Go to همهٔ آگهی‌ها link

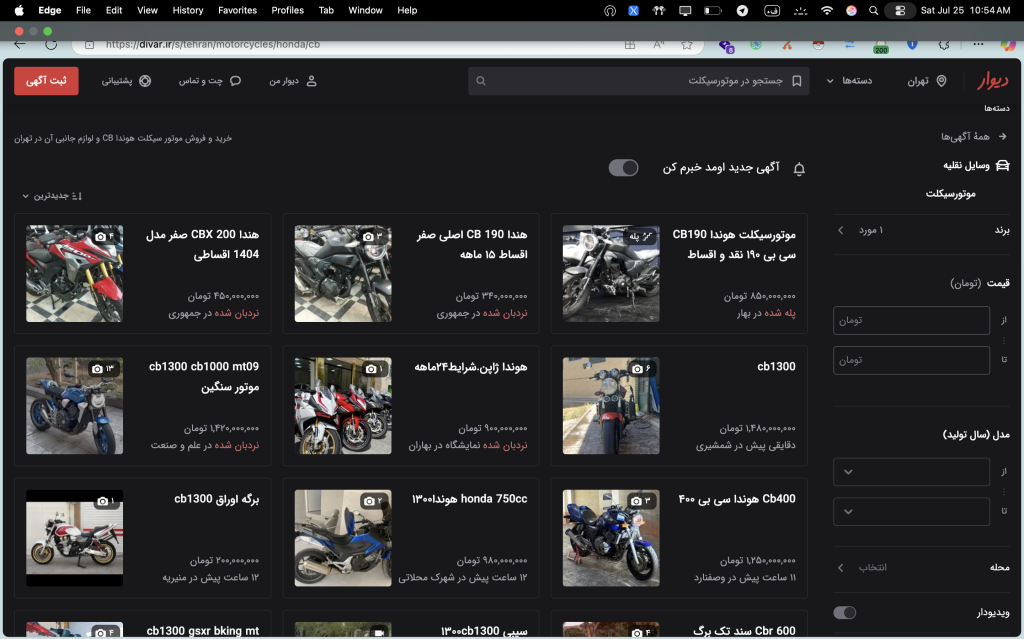[x=965, y=137]
